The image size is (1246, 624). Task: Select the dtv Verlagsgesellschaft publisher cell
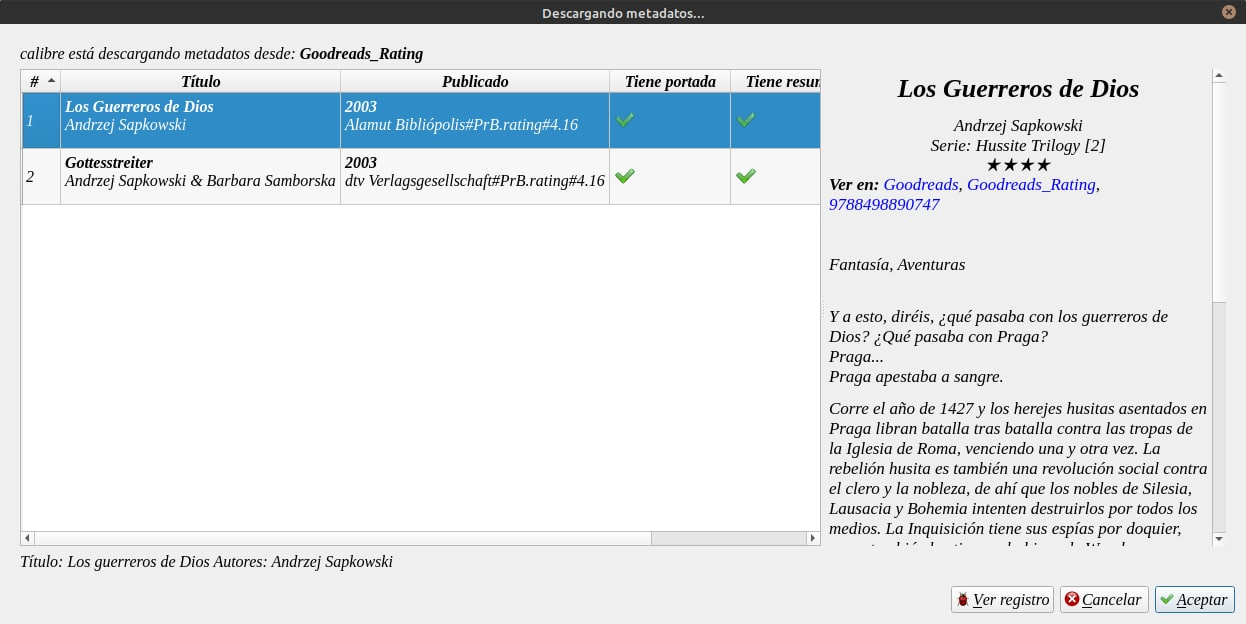click(x=475, y=176)
